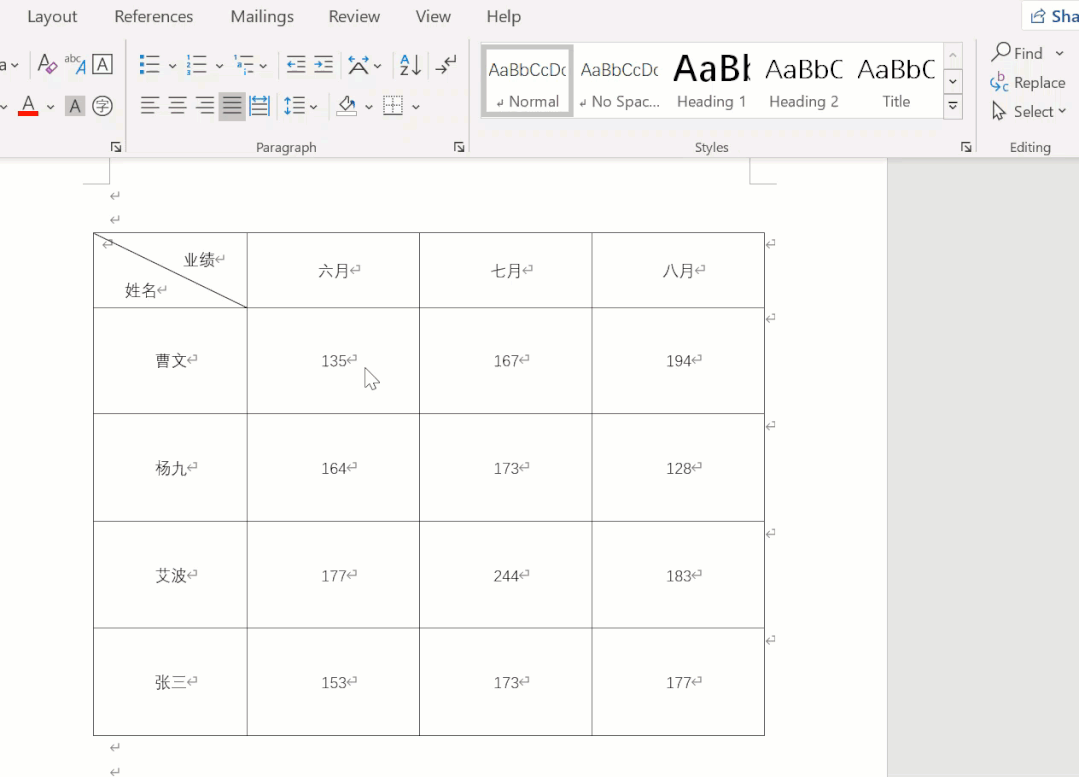Click the Decrease Indent icon
The width and height of the screenshot is (1079, 777).
point(296,65)
